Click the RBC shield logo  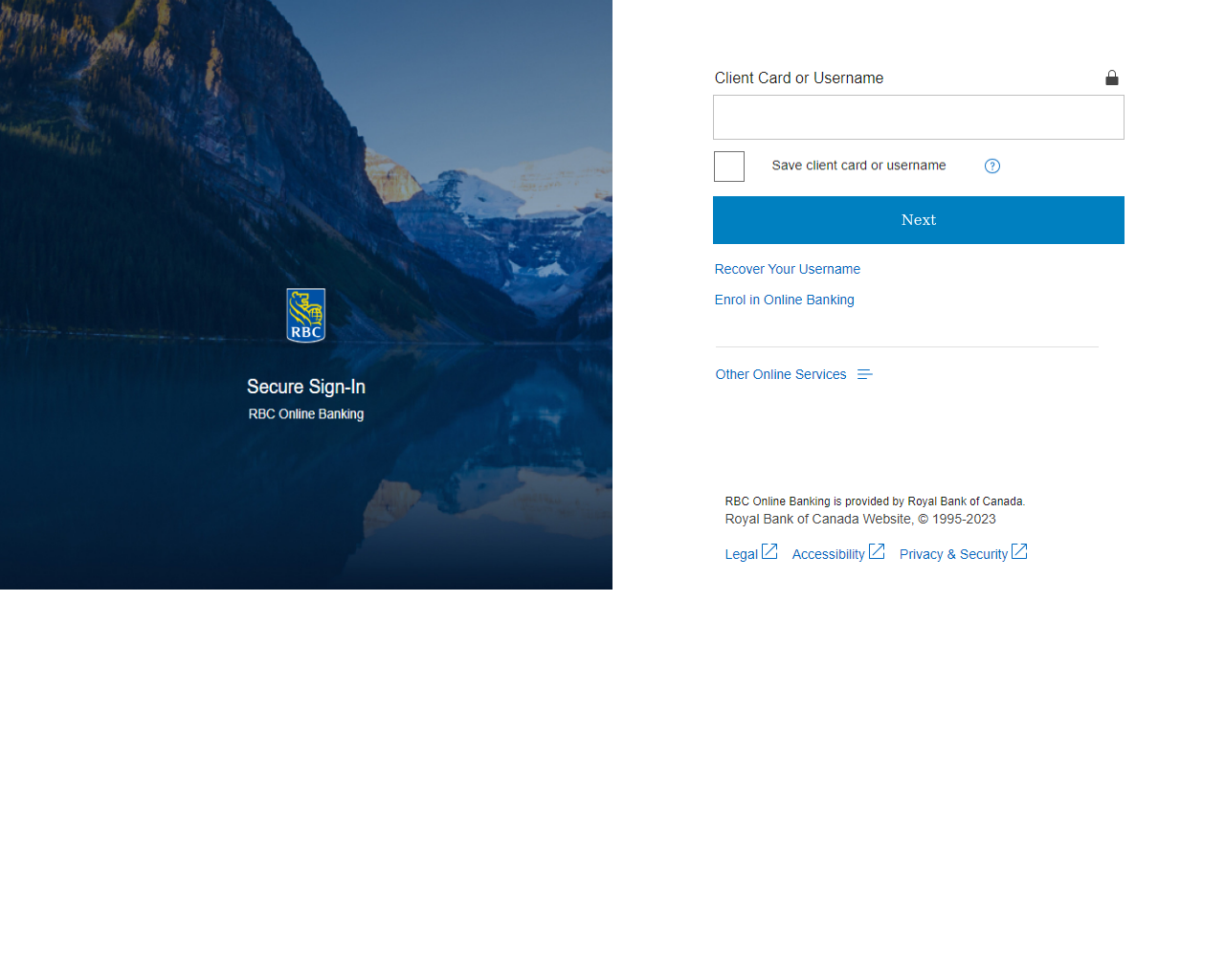click(306, 315)
